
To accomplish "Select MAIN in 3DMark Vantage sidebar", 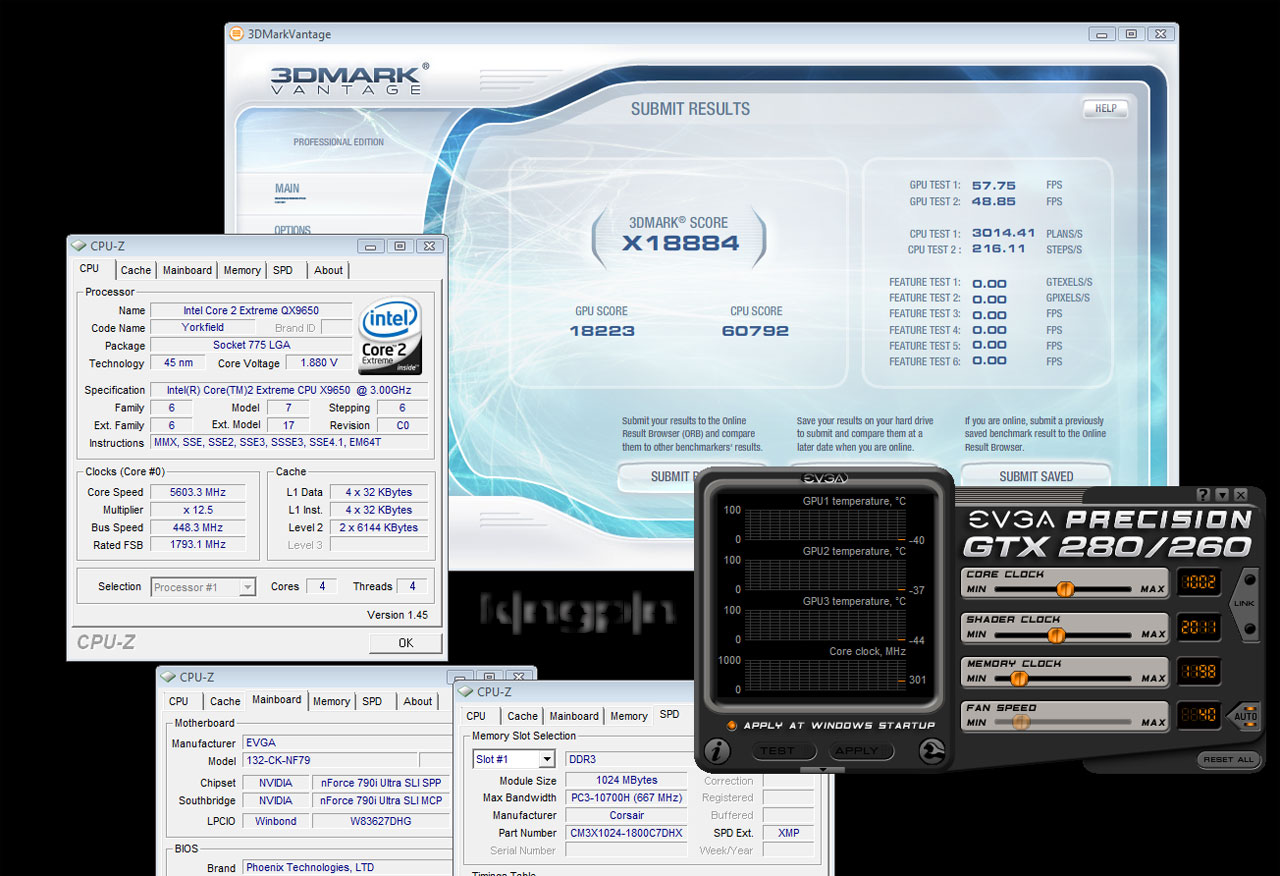I will 287,188.
